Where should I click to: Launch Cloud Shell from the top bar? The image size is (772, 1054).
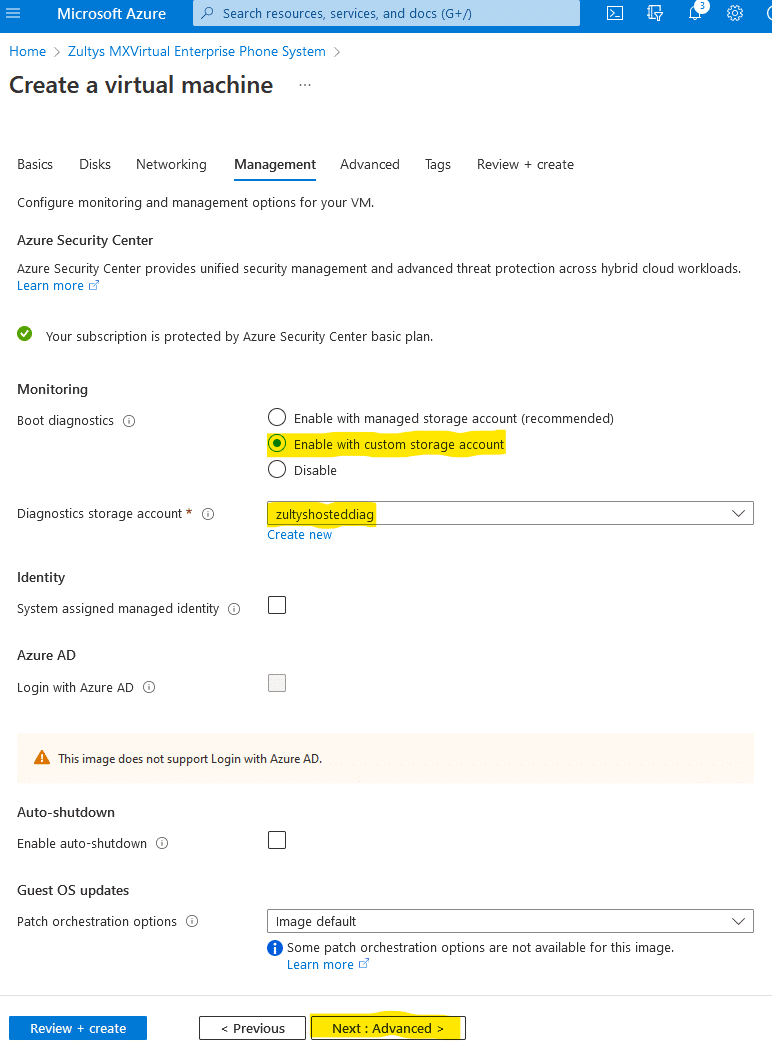point(615,13)
